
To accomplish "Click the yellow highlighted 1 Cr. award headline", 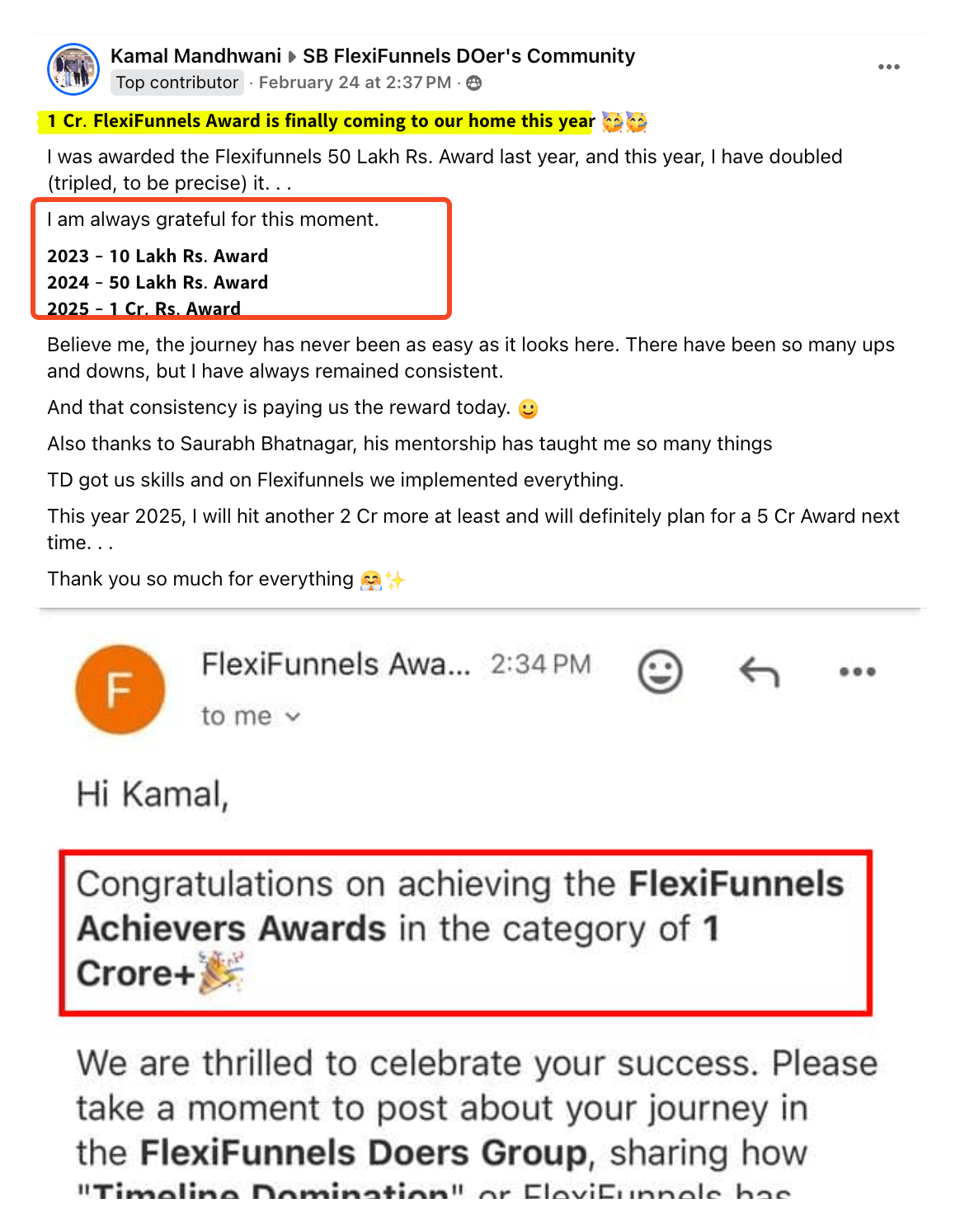I will click(320, 121).
